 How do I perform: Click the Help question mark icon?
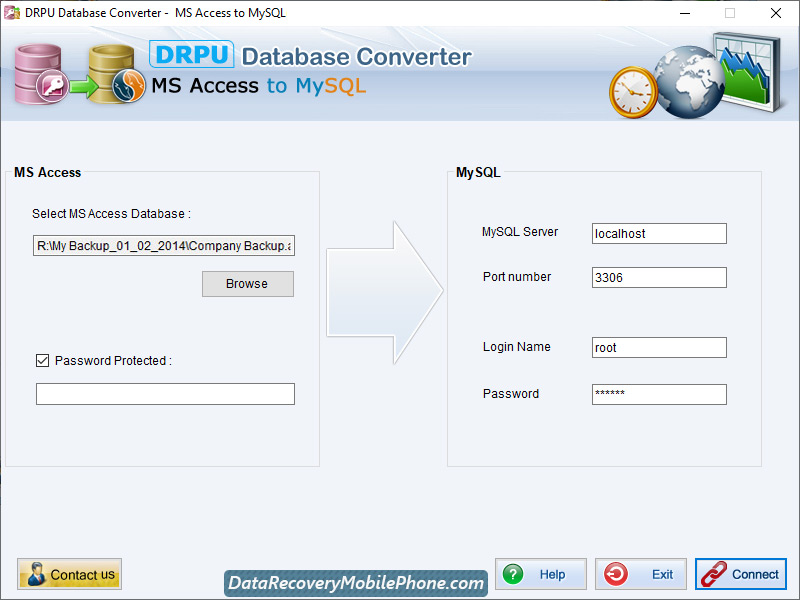(x=513, y=574)
